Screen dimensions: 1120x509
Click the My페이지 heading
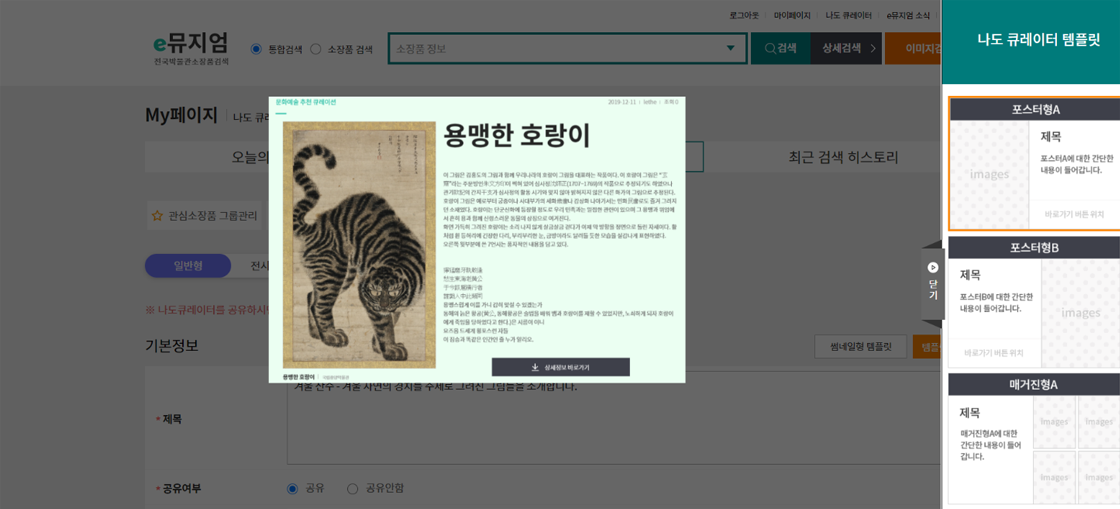pos(181,115)
